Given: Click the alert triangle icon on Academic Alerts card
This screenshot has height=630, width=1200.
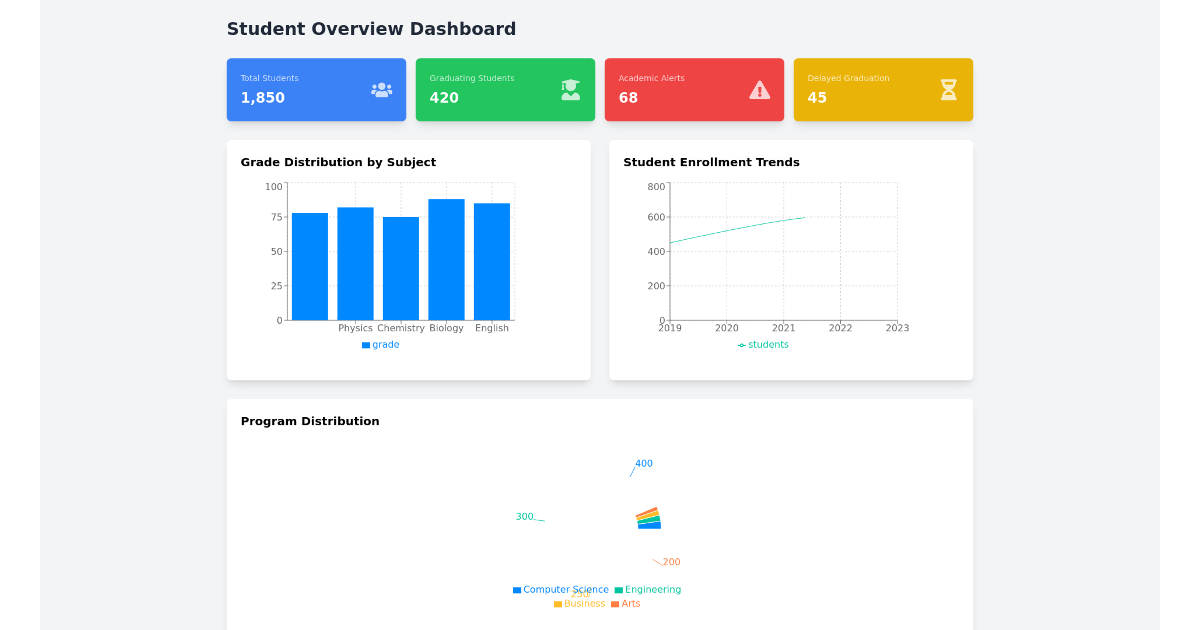Looking at the screenshot, I should (x=759, y=89).
